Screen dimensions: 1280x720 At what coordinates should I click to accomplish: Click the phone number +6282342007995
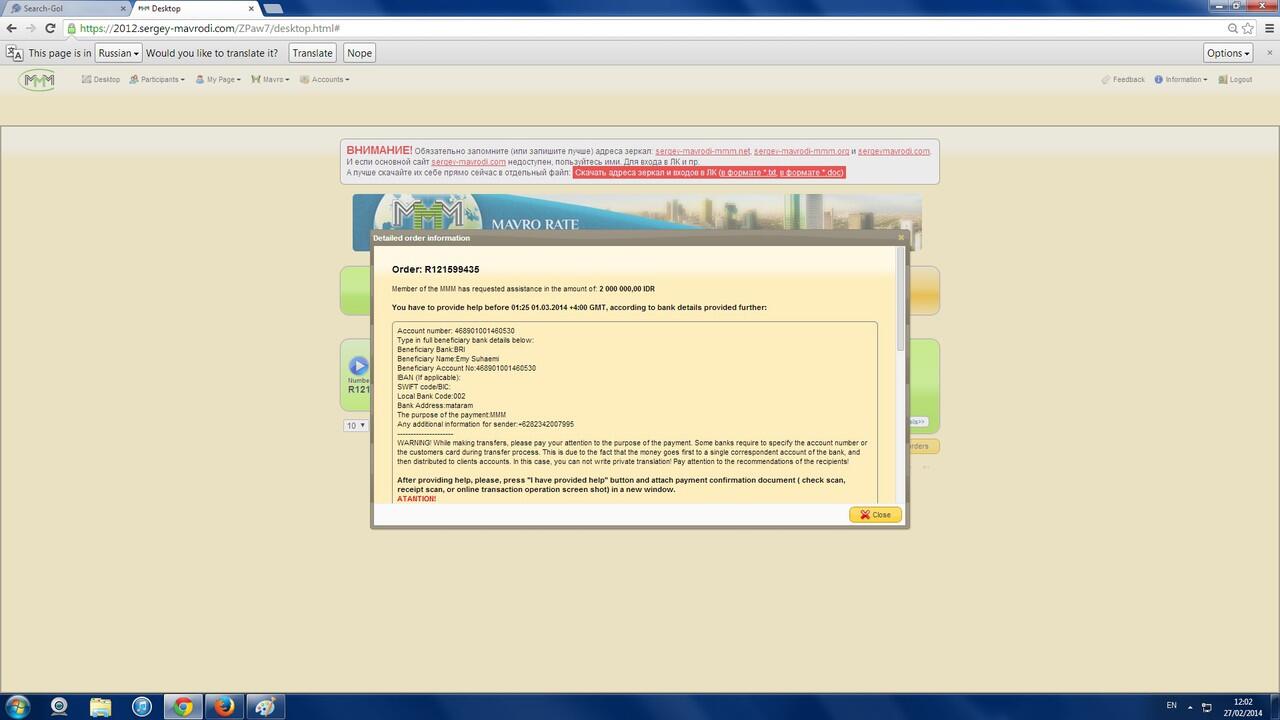[546, 424]
